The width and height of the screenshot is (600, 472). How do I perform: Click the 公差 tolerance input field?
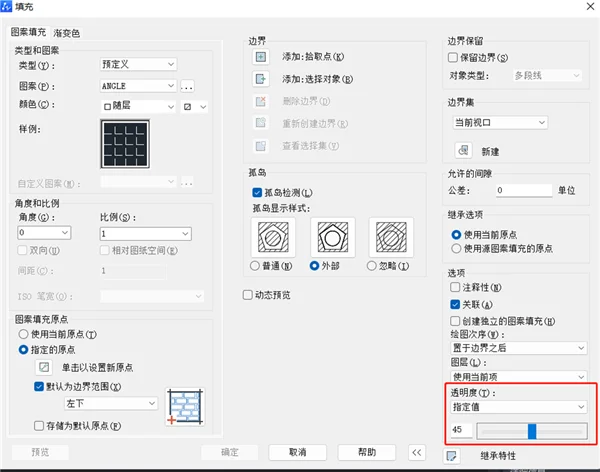[x=524, y=190]
